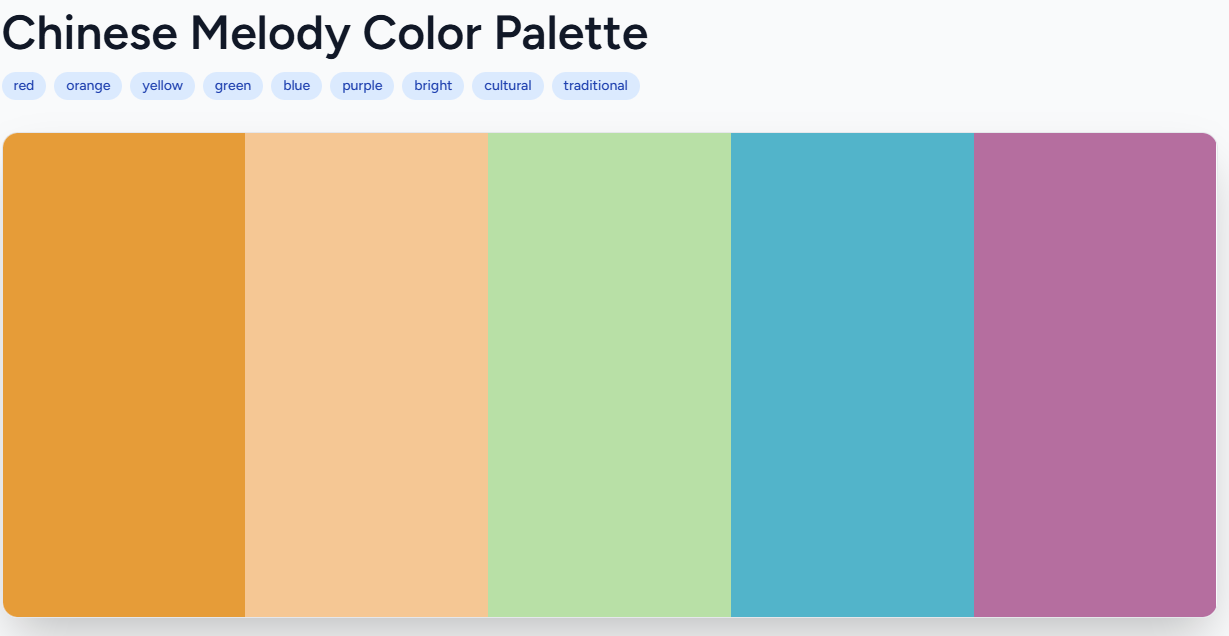Open the bright tag

[x=433, y=86]
